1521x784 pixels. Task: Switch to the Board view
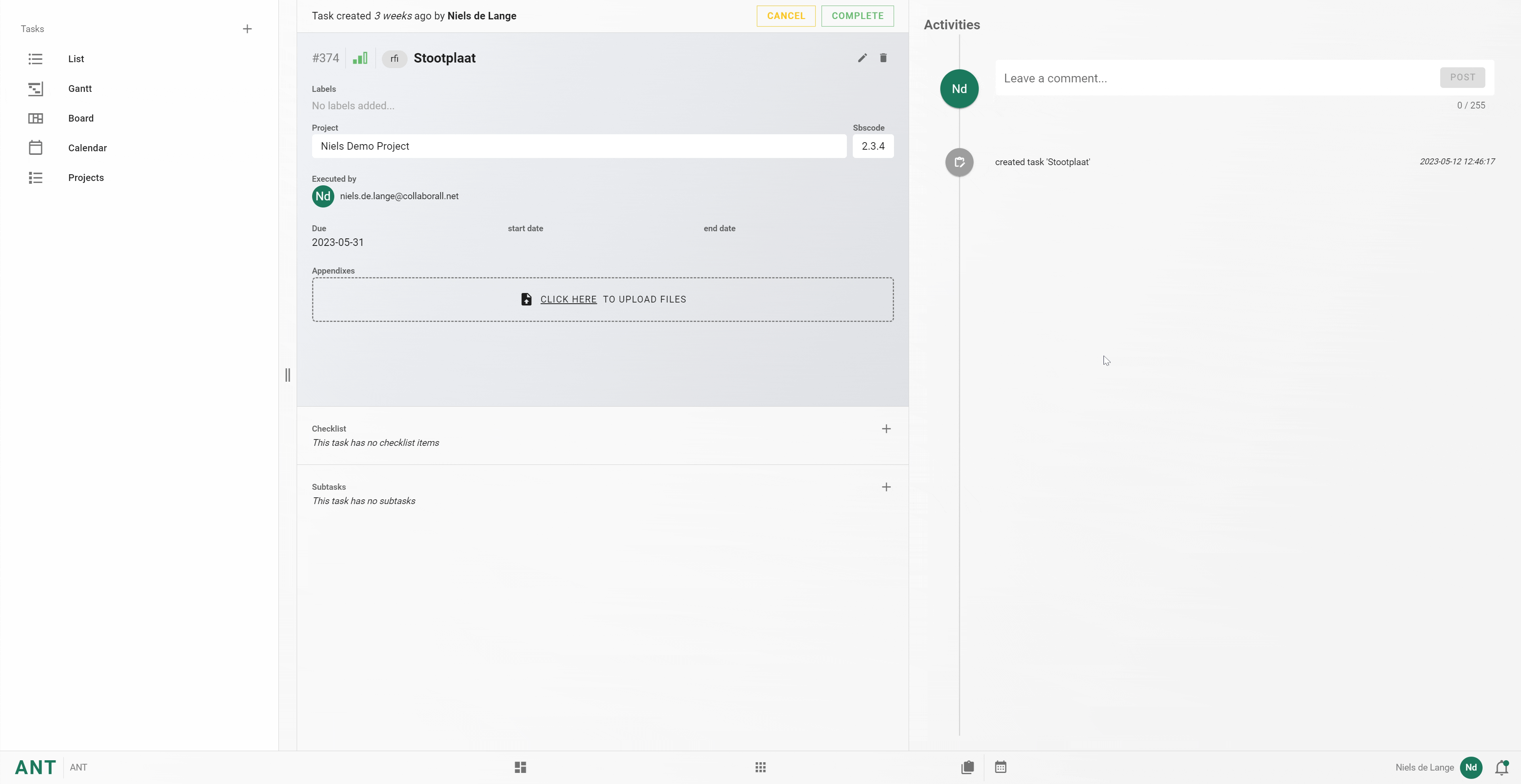[x=81, y=118]
